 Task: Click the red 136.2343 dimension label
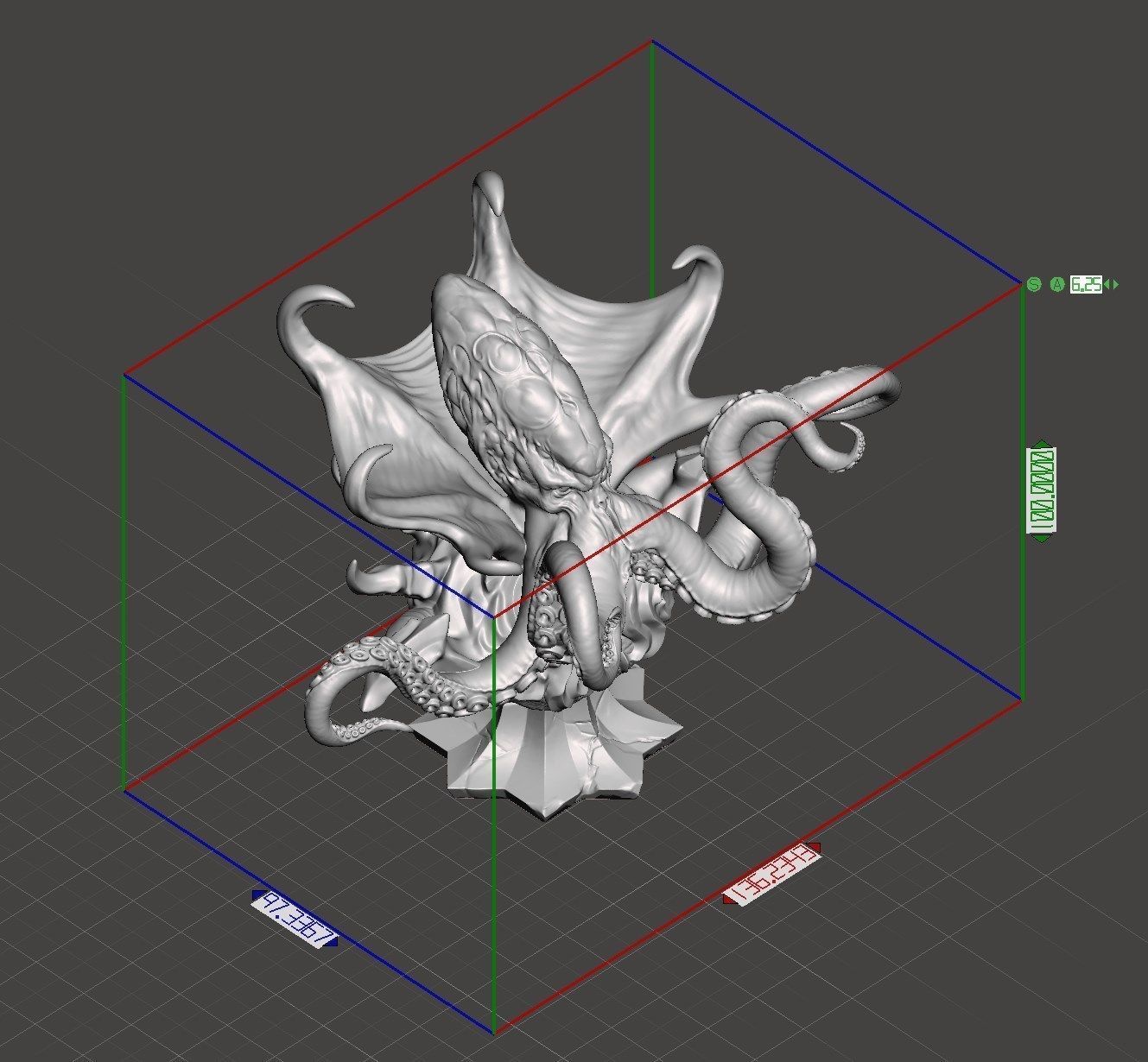[771, 875]
